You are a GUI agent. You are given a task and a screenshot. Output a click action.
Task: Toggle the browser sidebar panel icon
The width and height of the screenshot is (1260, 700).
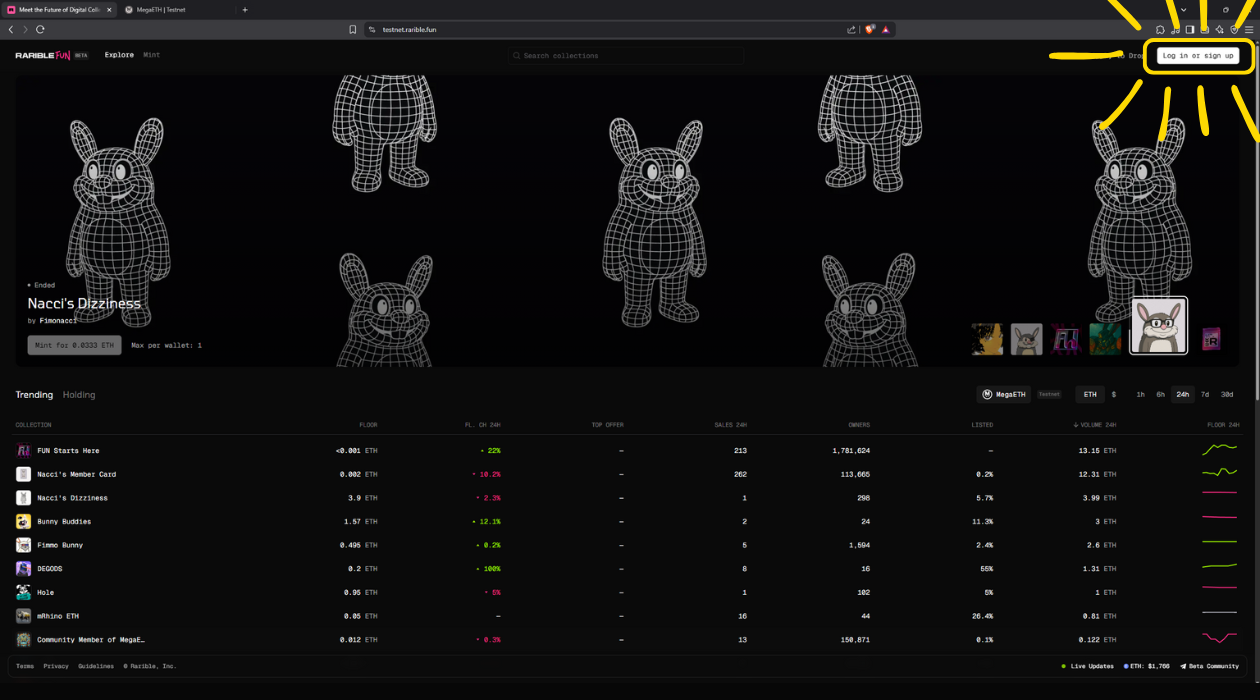click(1190, 30)
